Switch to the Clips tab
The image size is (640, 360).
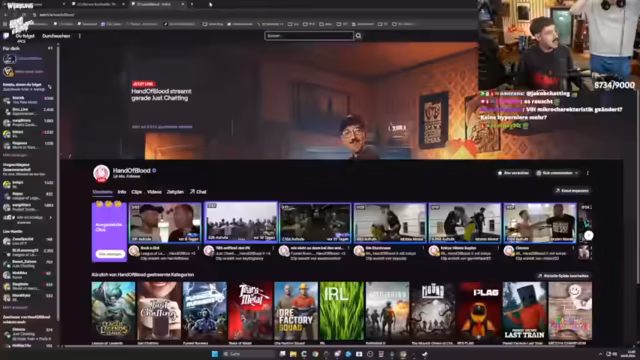click(136, 192)
